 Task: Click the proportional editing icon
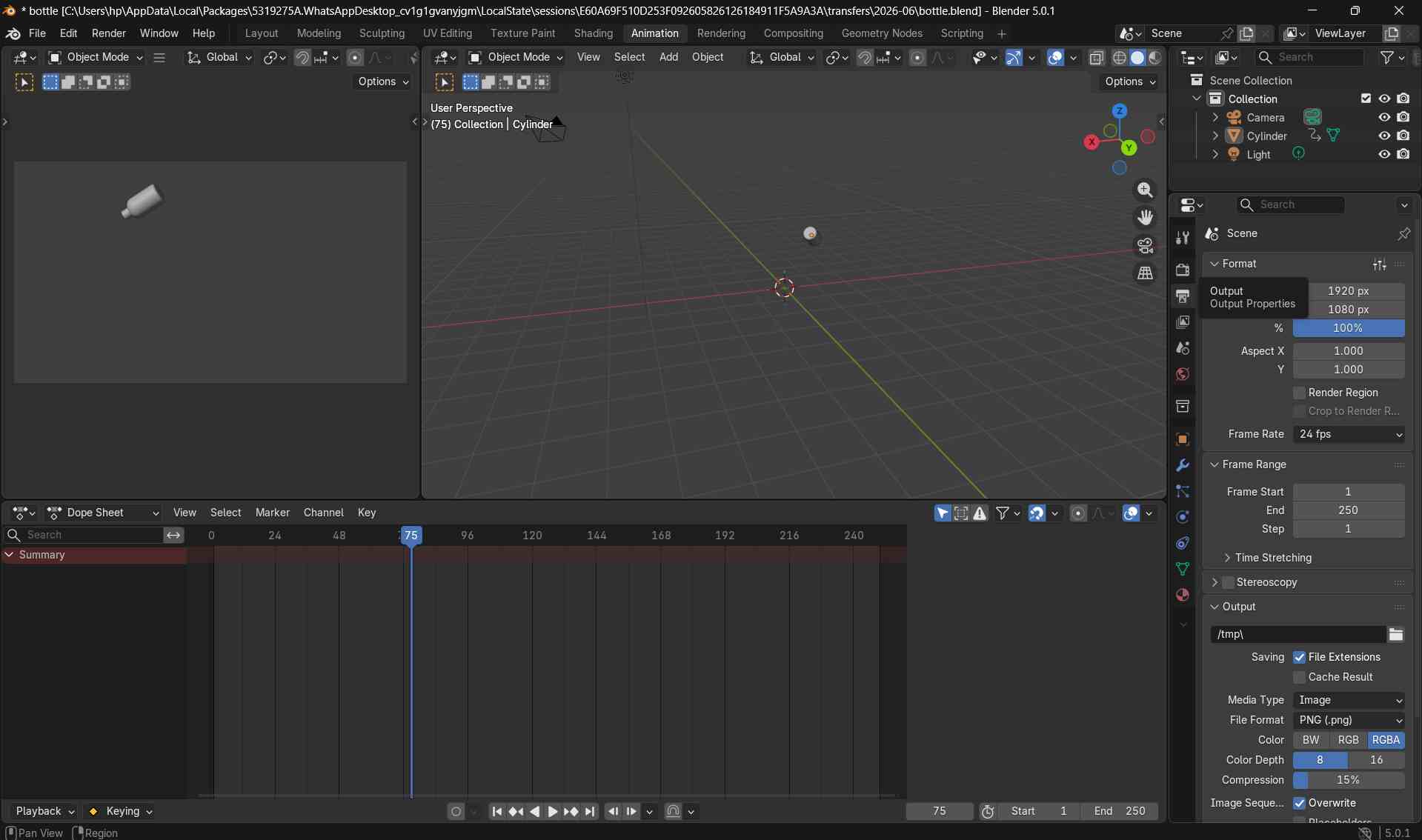click(919, 57)
